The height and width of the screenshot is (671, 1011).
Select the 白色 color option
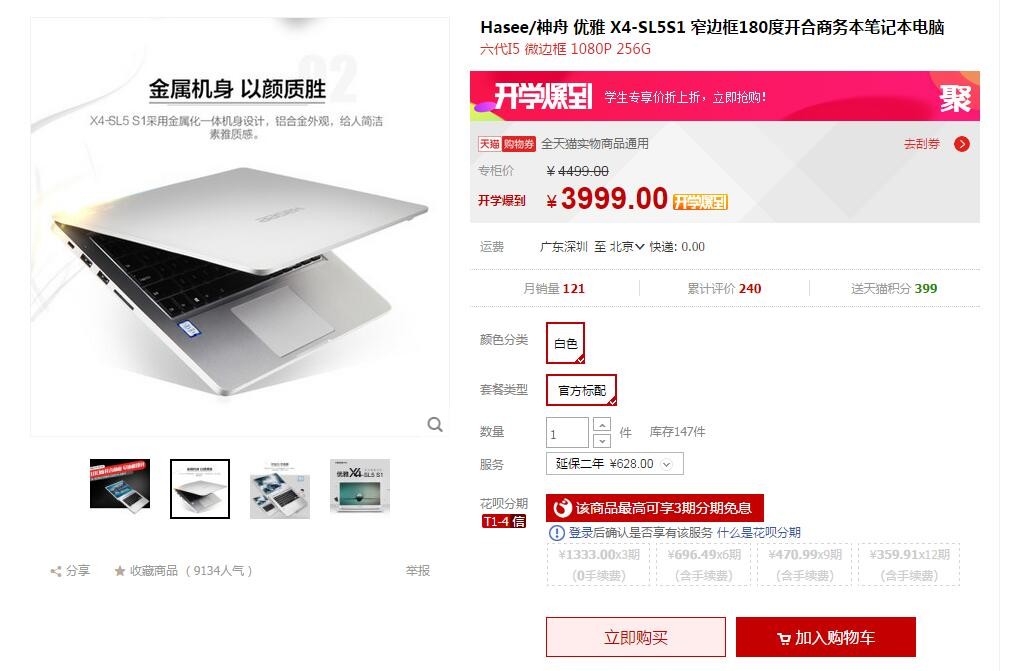[x=565, y=343]
